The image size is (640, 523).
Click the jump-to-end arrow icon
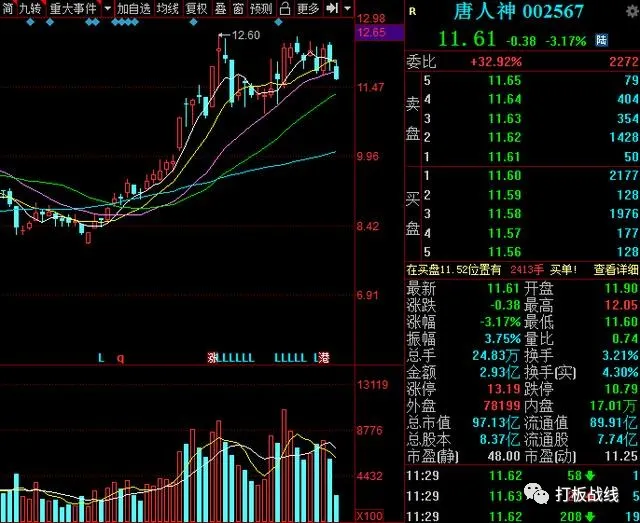click(x=332, y=8)
